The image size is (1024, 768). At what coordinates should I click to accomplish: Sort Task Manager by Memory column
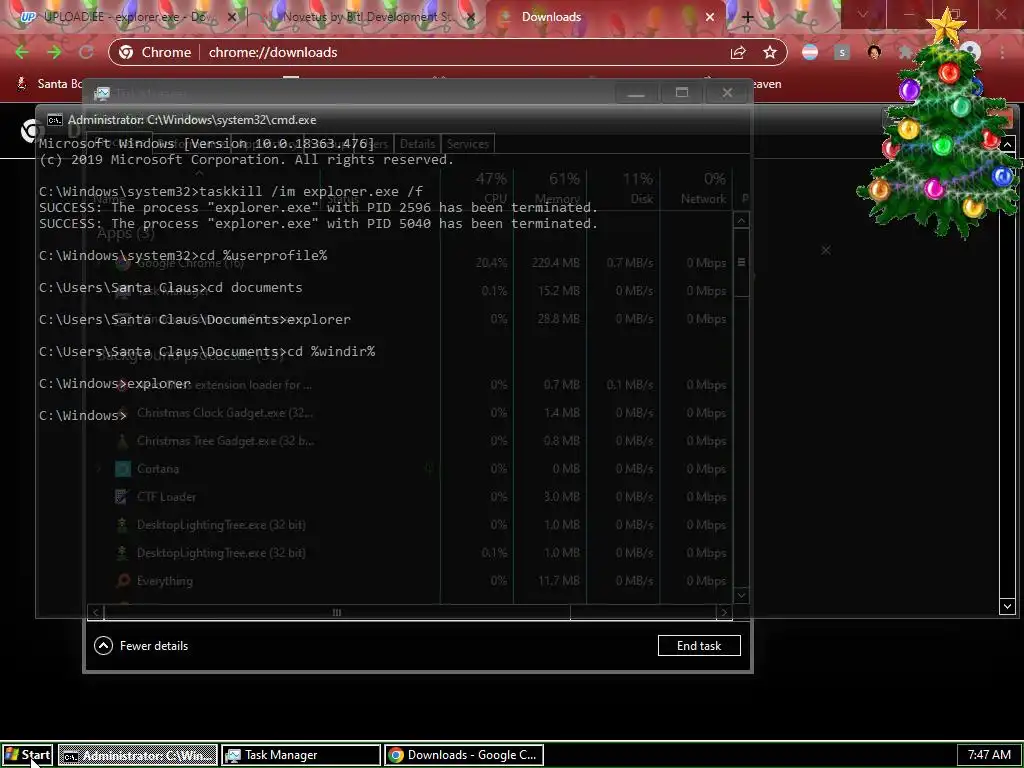point(550,188)
